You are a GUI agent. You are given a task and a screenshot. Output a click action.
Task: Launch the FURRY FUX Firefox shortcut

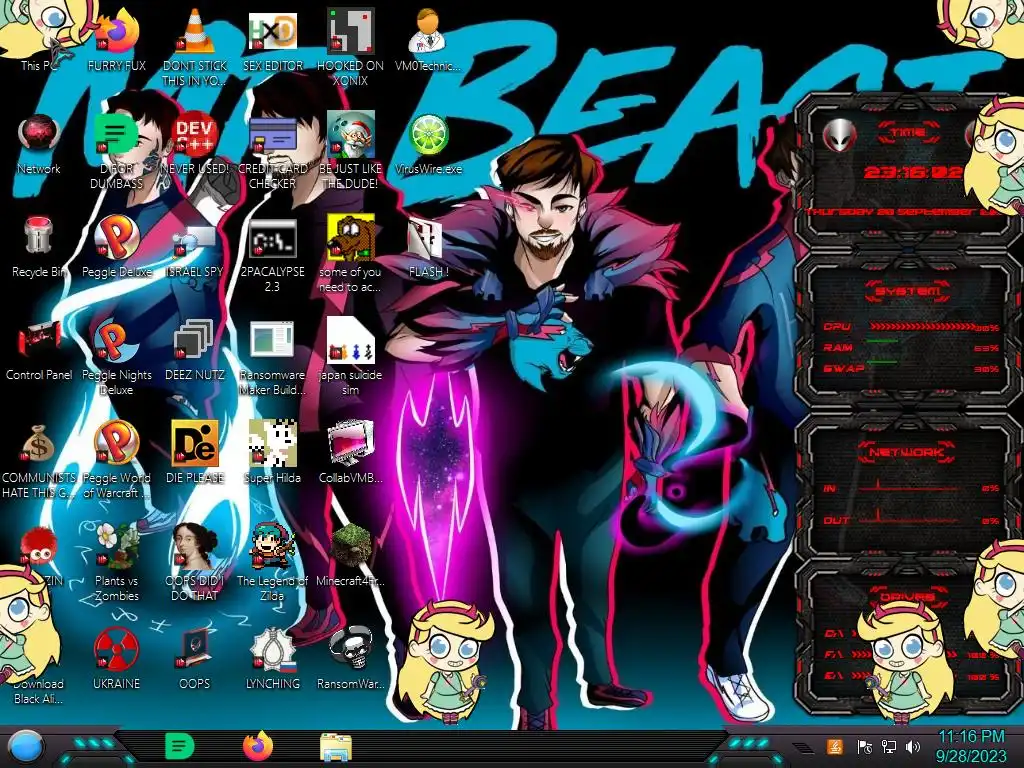point(117,39)
